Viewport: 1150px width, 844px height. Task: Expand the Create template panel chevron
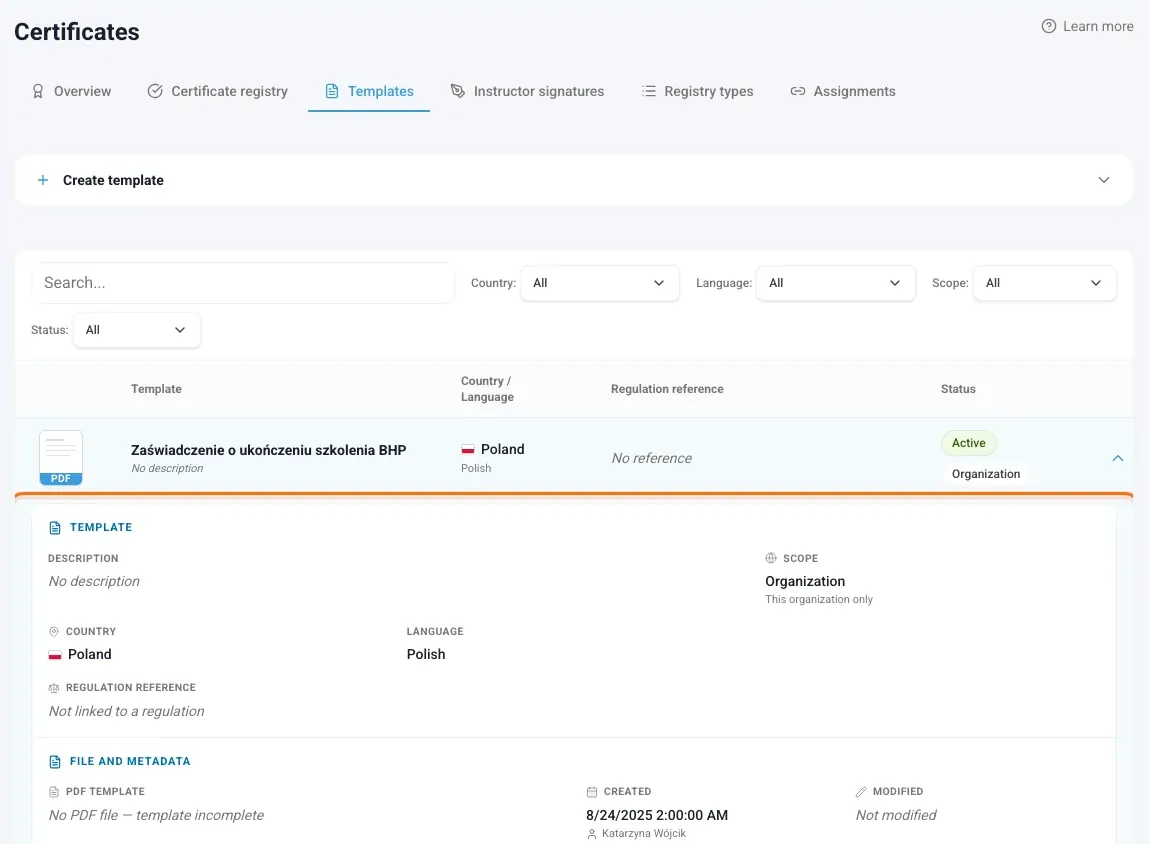[1104, 180]
